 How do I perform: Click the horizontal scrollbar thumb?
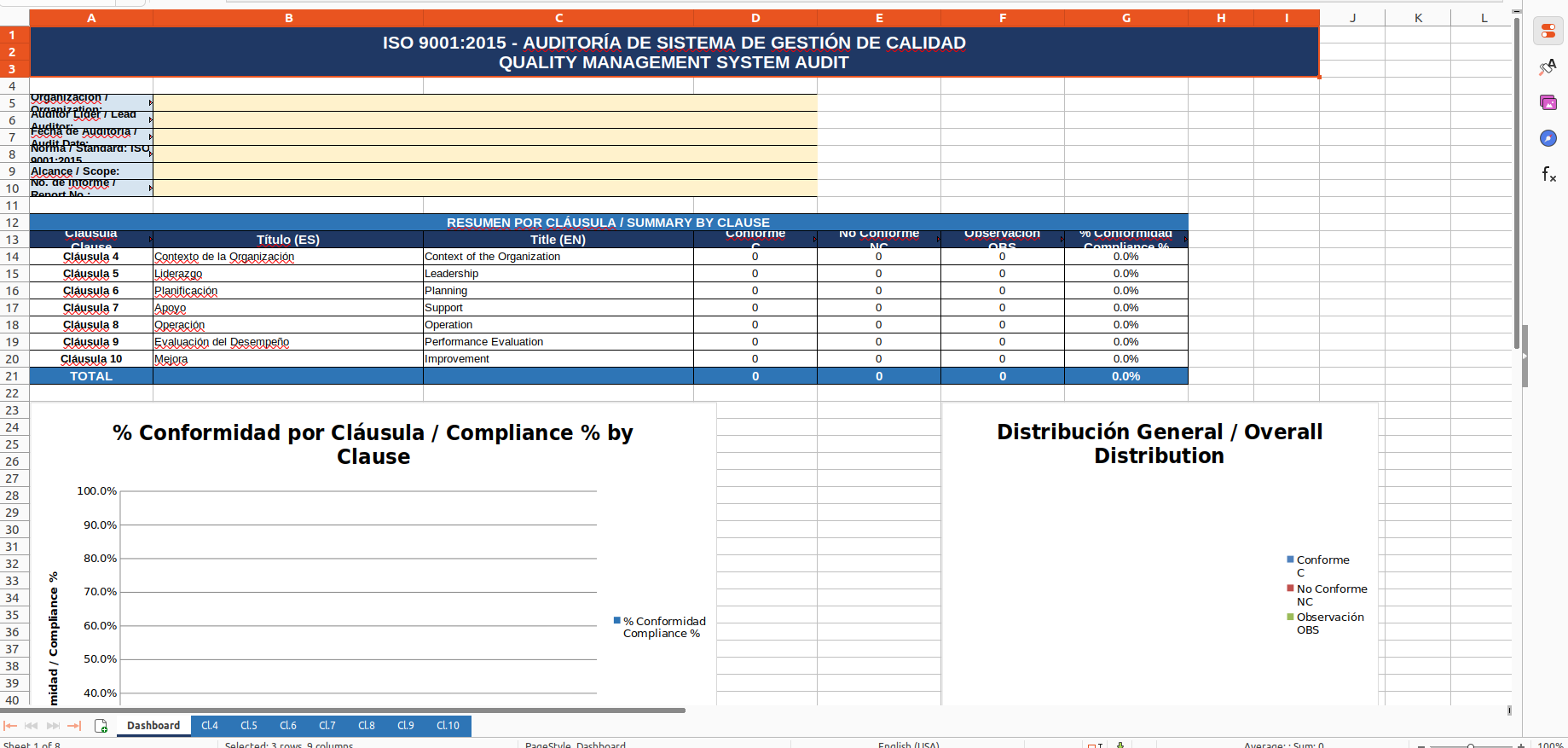coord(343,710)
